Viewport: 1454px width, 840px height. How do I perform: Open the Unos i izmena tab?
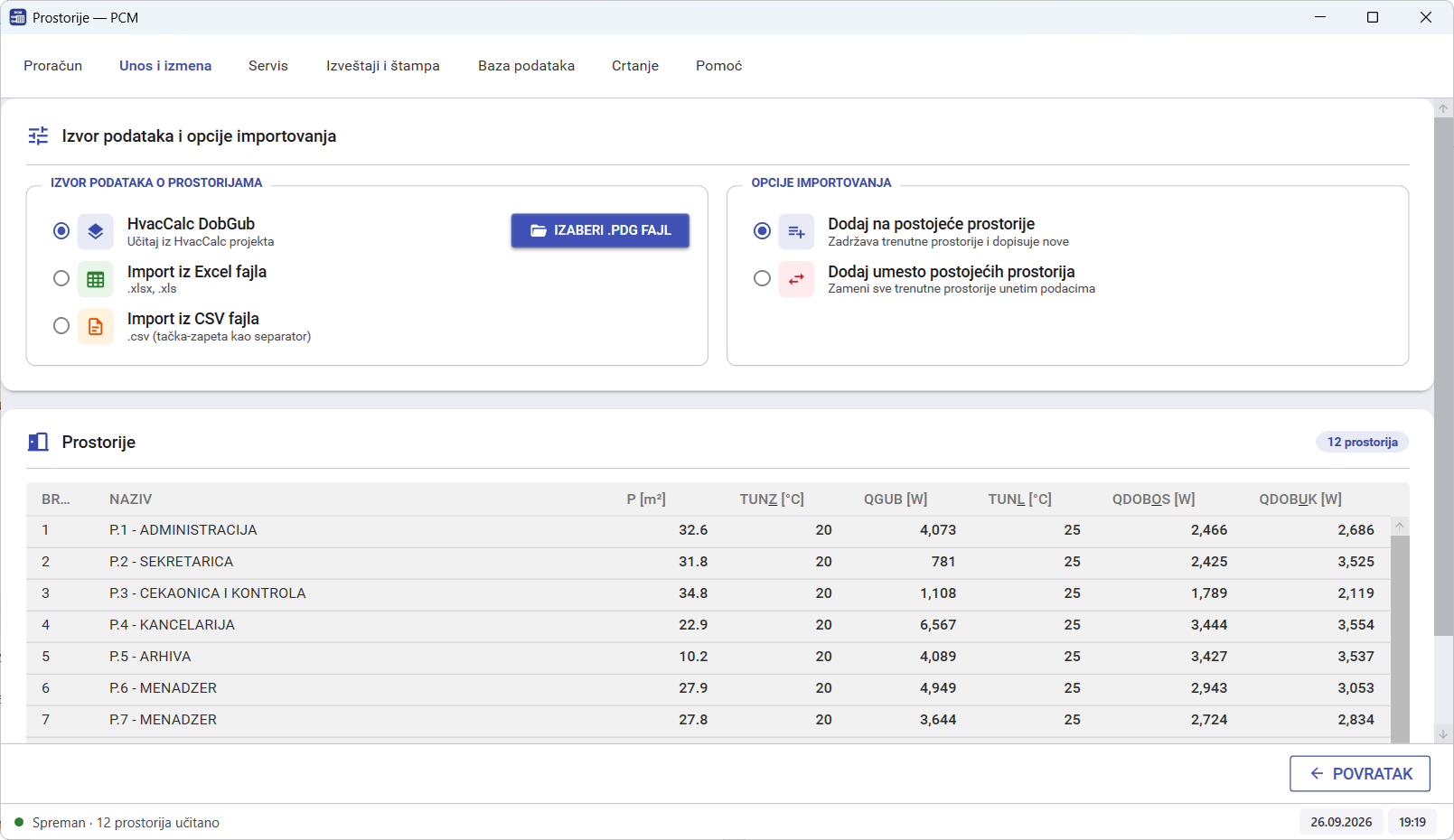(x=165, y=66)
